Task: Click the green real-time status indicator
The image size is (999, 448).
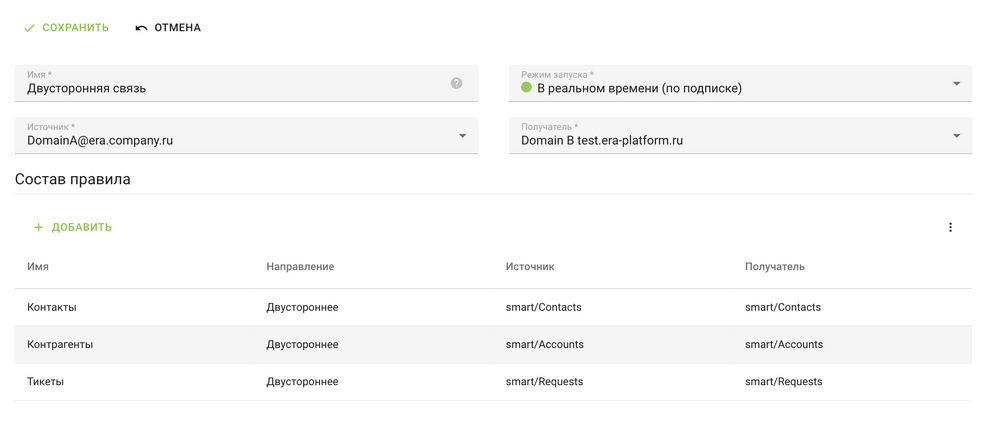Action: click(x=526, y=88)
